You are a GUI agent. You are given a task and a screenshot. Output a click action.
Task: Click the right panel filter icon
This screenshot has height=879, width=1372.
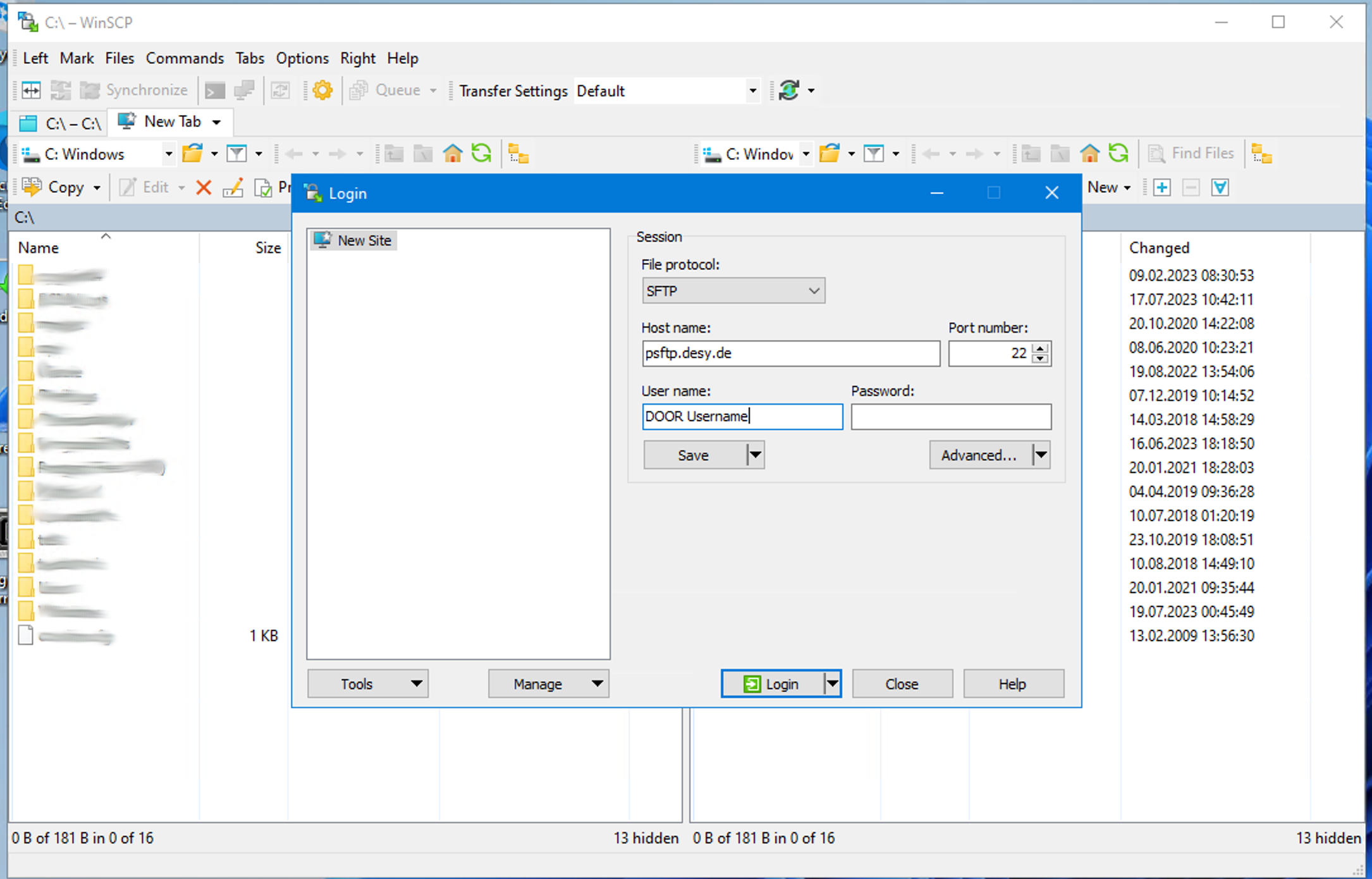[x=874, y=154]
